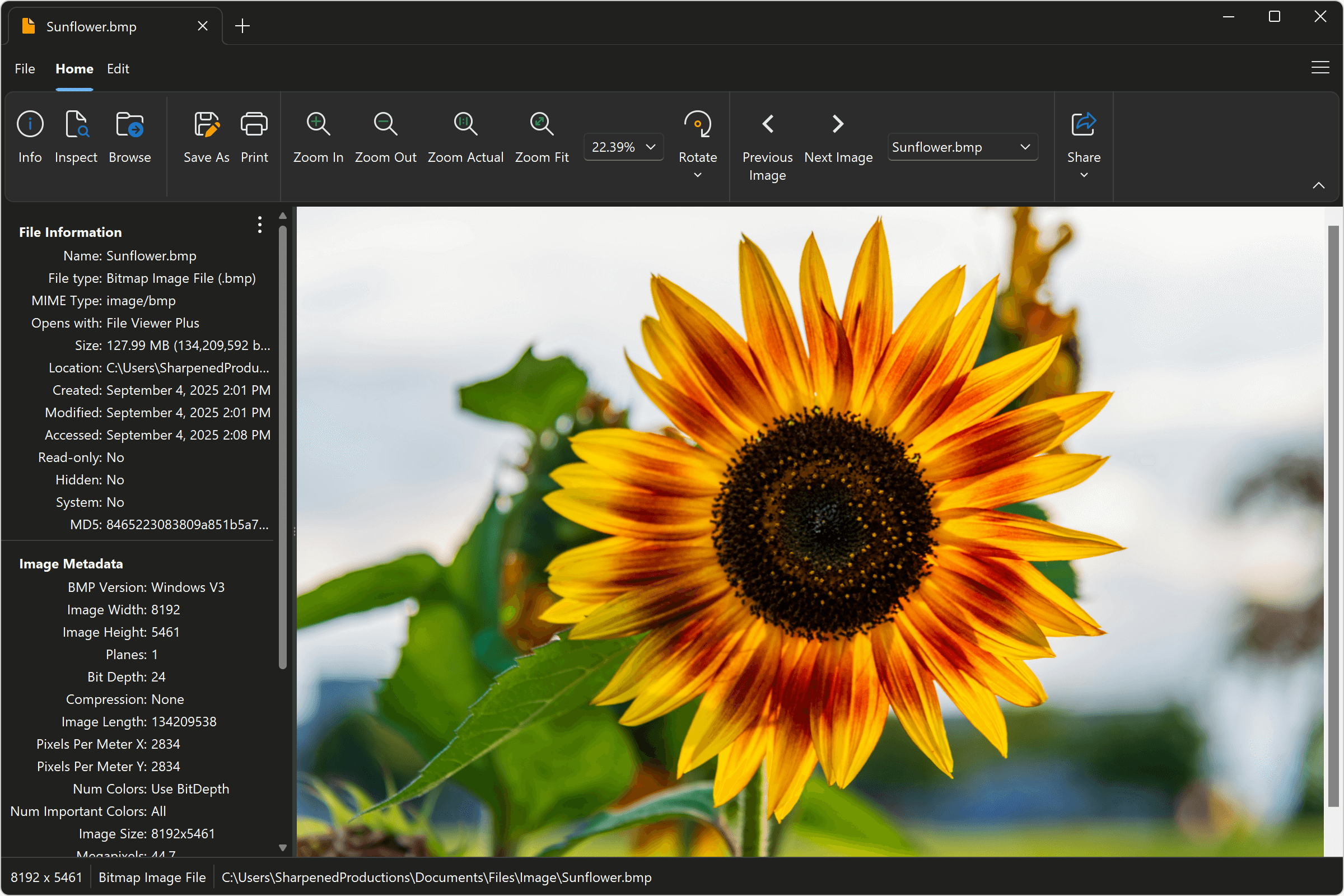
Task: Switch to the Edit tab
Action: pos(118,68)
